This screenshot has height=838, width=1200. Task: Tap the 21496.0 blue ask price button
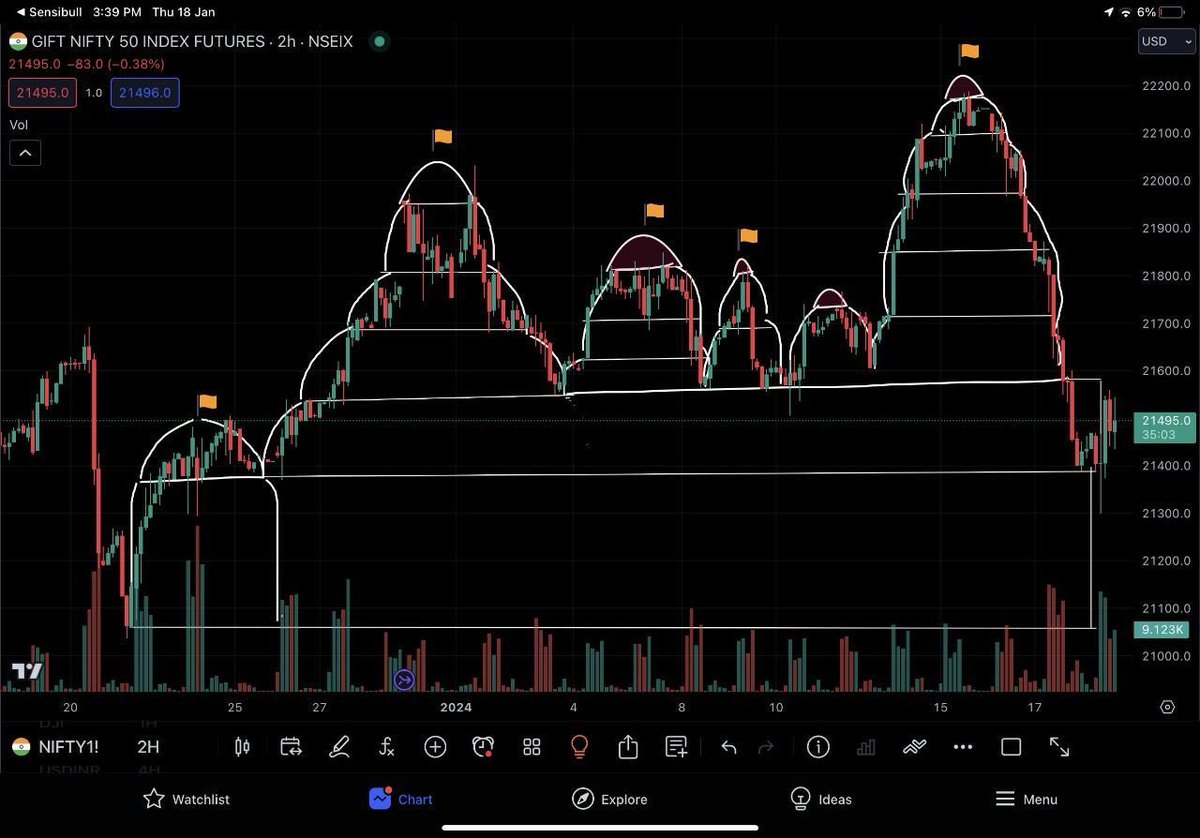coord(144,91)
